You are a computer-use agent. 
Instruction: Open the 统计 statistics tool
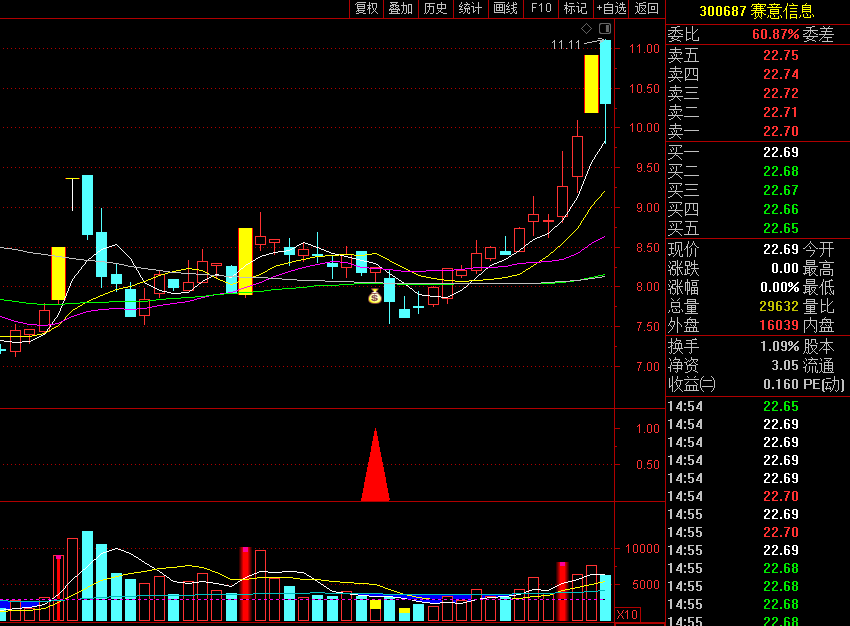click(x=471, y=9)
